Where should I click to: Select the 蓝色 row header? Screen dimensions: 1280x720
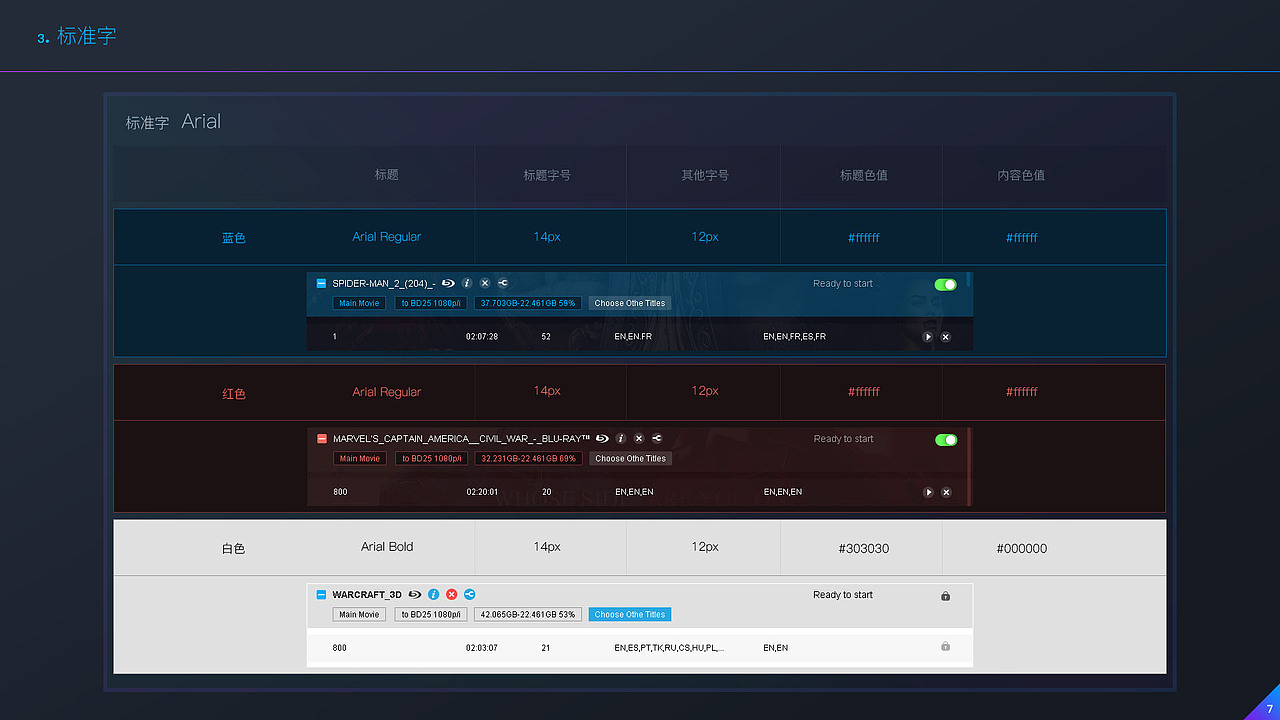tap(233, 237)
